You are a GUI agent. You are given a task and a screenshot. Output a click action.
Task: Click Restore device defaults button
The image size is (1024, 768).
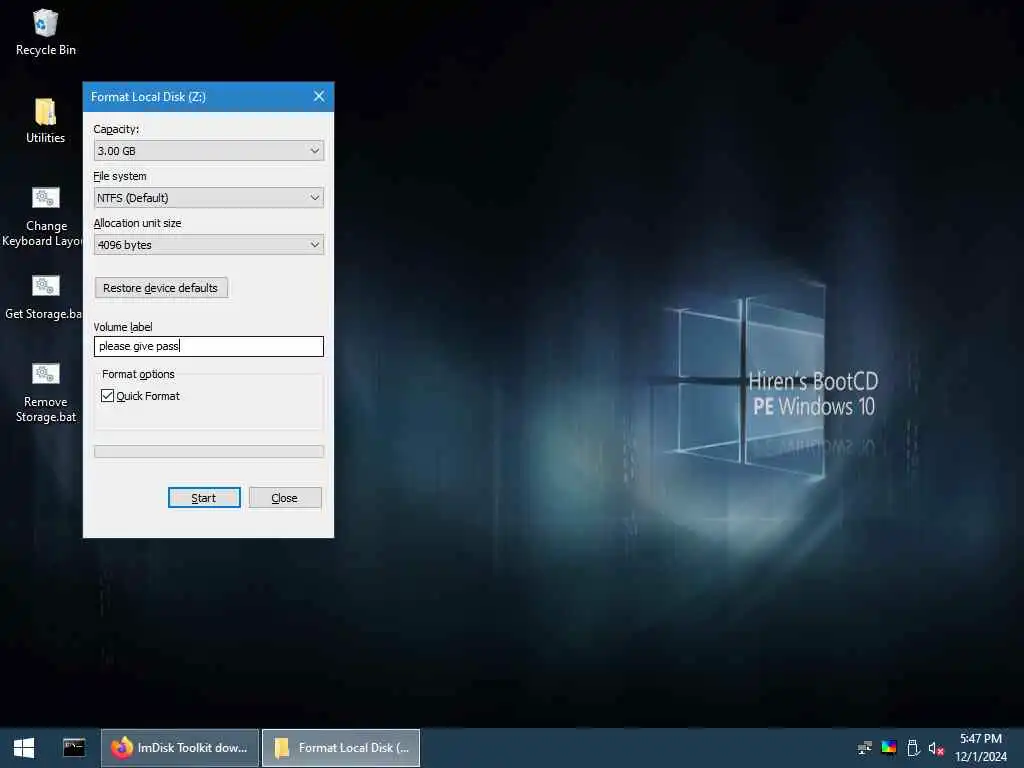(x=161, y=288)
